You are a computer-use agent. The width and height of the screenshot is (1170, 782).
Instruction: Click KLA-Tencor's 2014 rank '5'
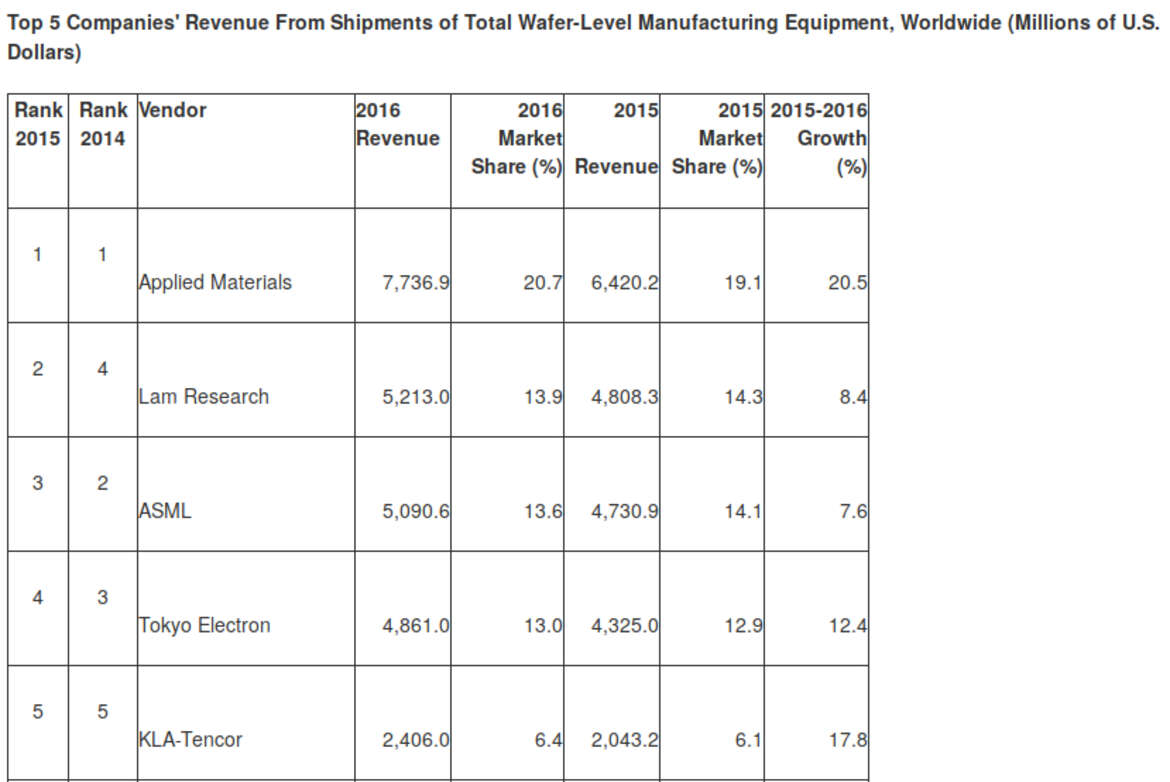click(x=102, y=711)
